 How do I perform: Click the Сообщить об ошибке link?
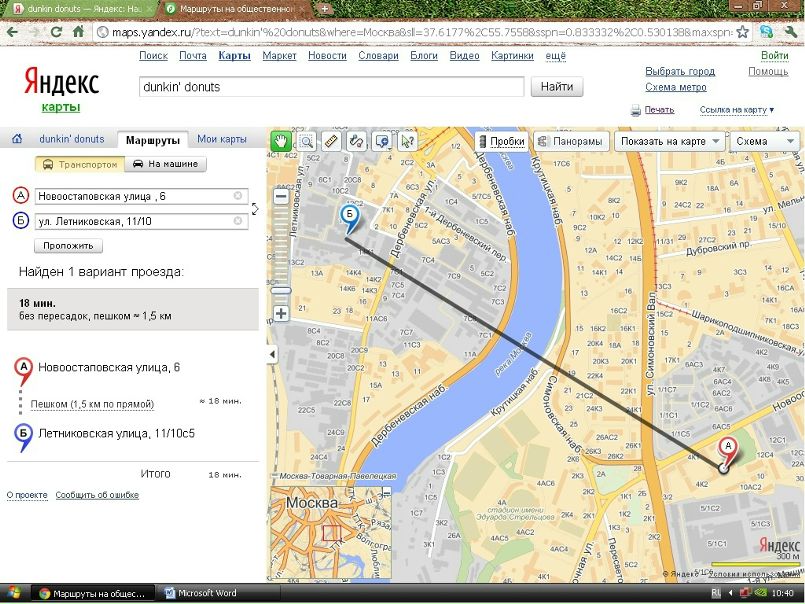click(x=97, y=495)
